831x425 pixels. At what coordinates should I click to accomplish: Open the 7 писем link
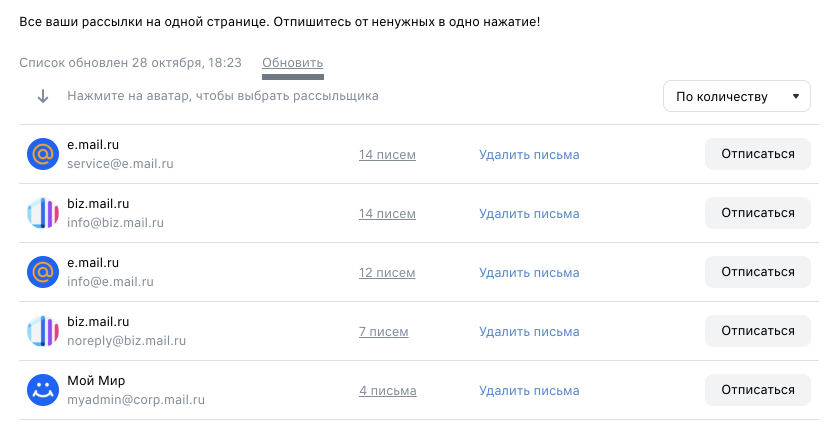tap(384, 332)
